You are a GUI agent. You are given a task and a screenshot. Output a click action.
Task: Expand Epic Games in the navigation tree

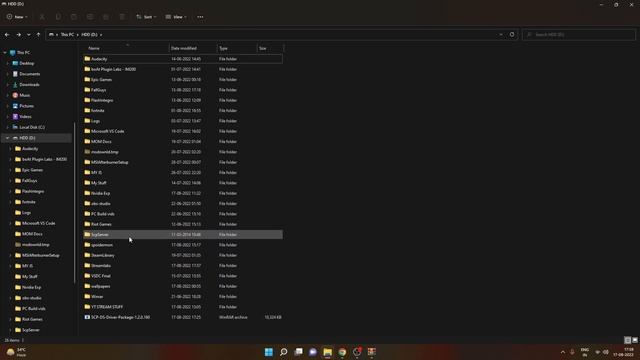point(10,170)
